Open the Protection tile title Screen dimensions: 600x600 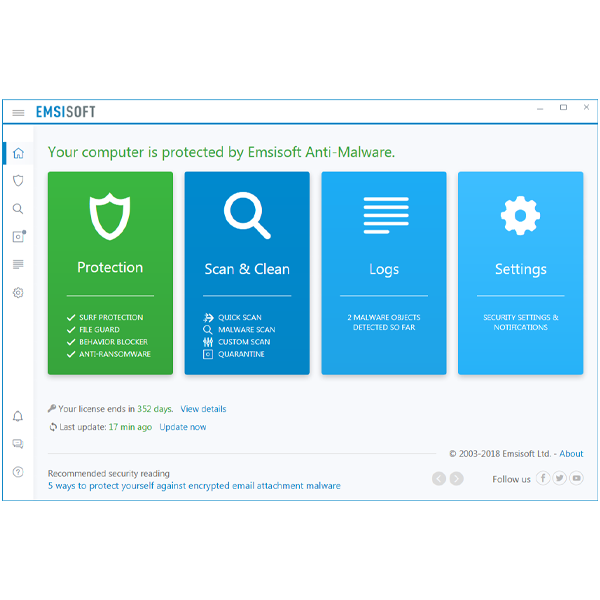coord(110,267)
